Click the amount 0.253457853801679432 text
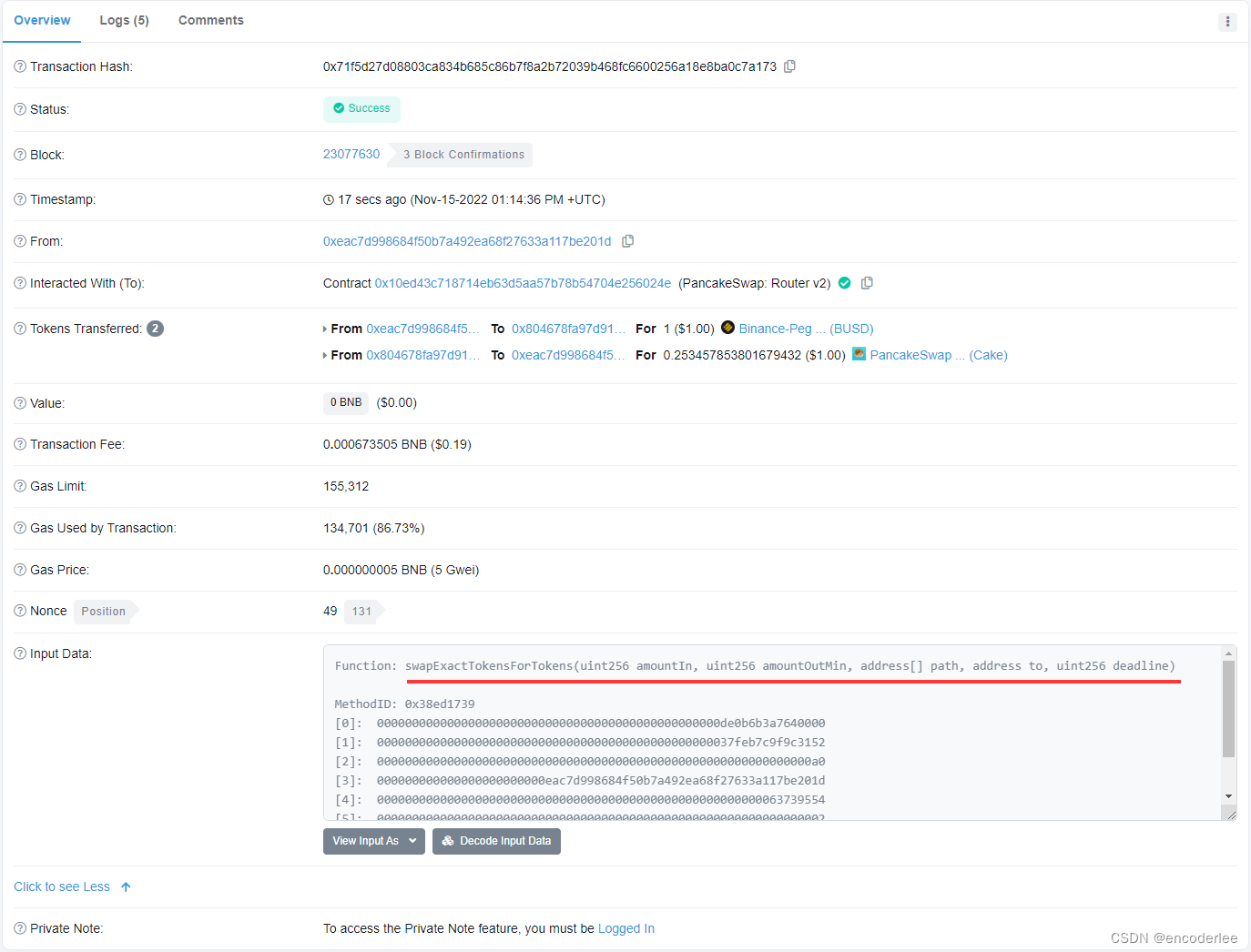The image size is (1251, 952). tap(732, 355)
